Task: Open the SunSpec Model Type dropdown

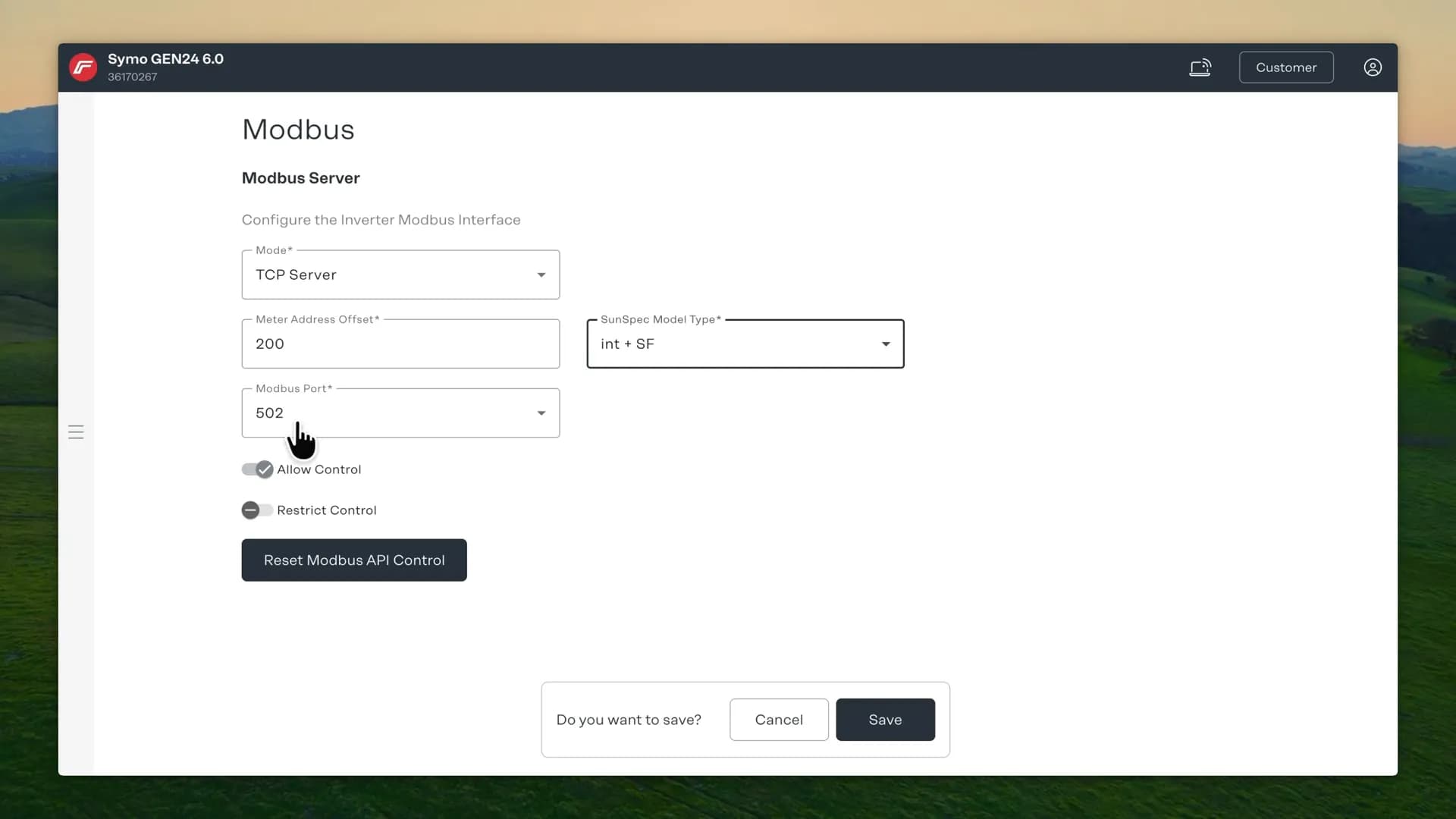Action: [x=745, y=344]
